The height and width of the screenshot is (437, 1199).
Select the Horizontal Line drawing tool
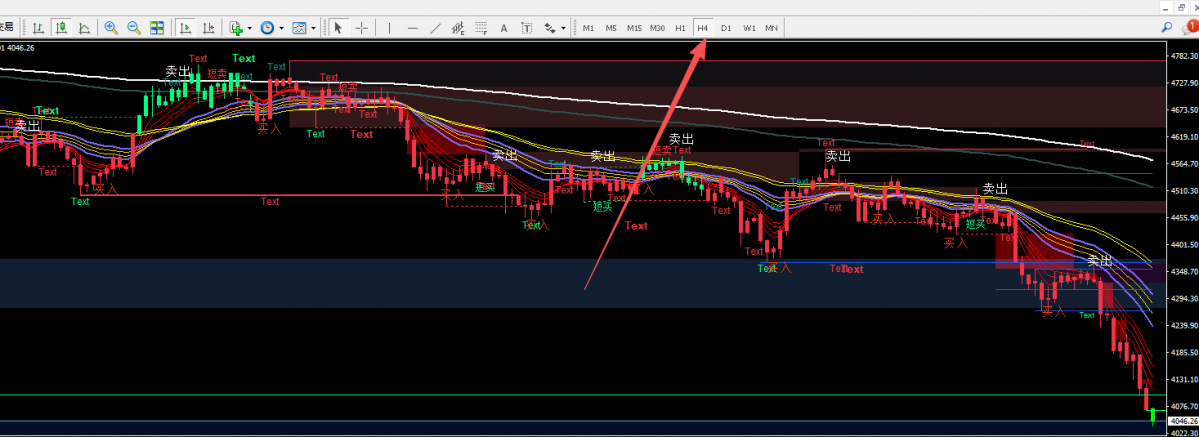click(413, 28)
